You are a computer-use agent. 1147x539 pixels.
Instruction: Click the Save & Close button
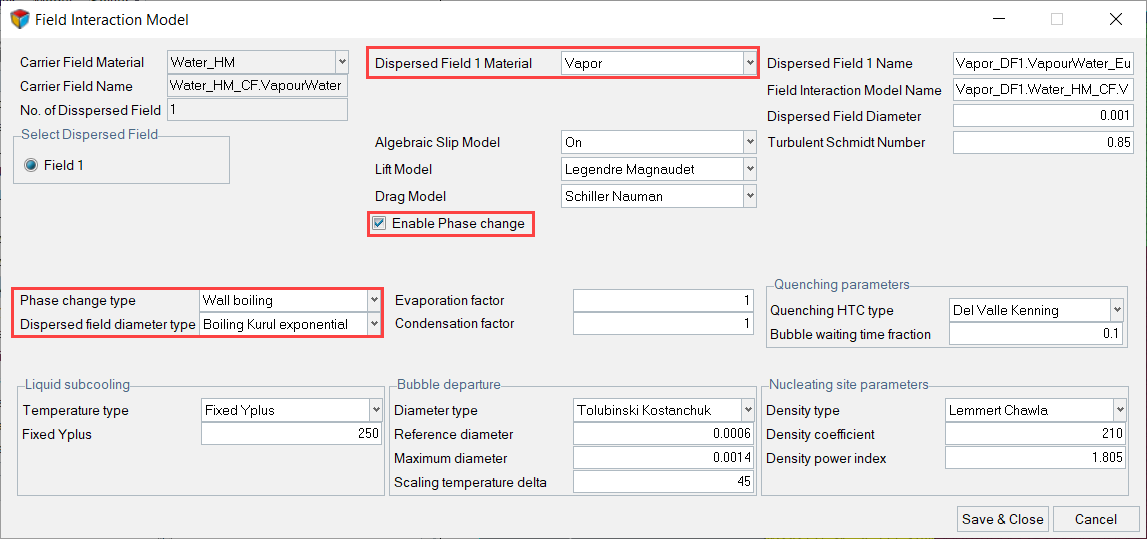coord(1002,519)
